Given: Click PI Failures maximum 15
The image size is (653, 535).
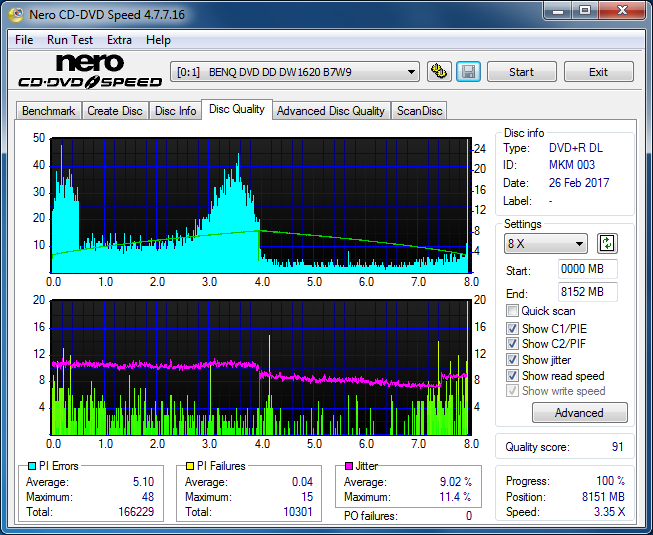Looking at the screenshot, I should [307, 497].
